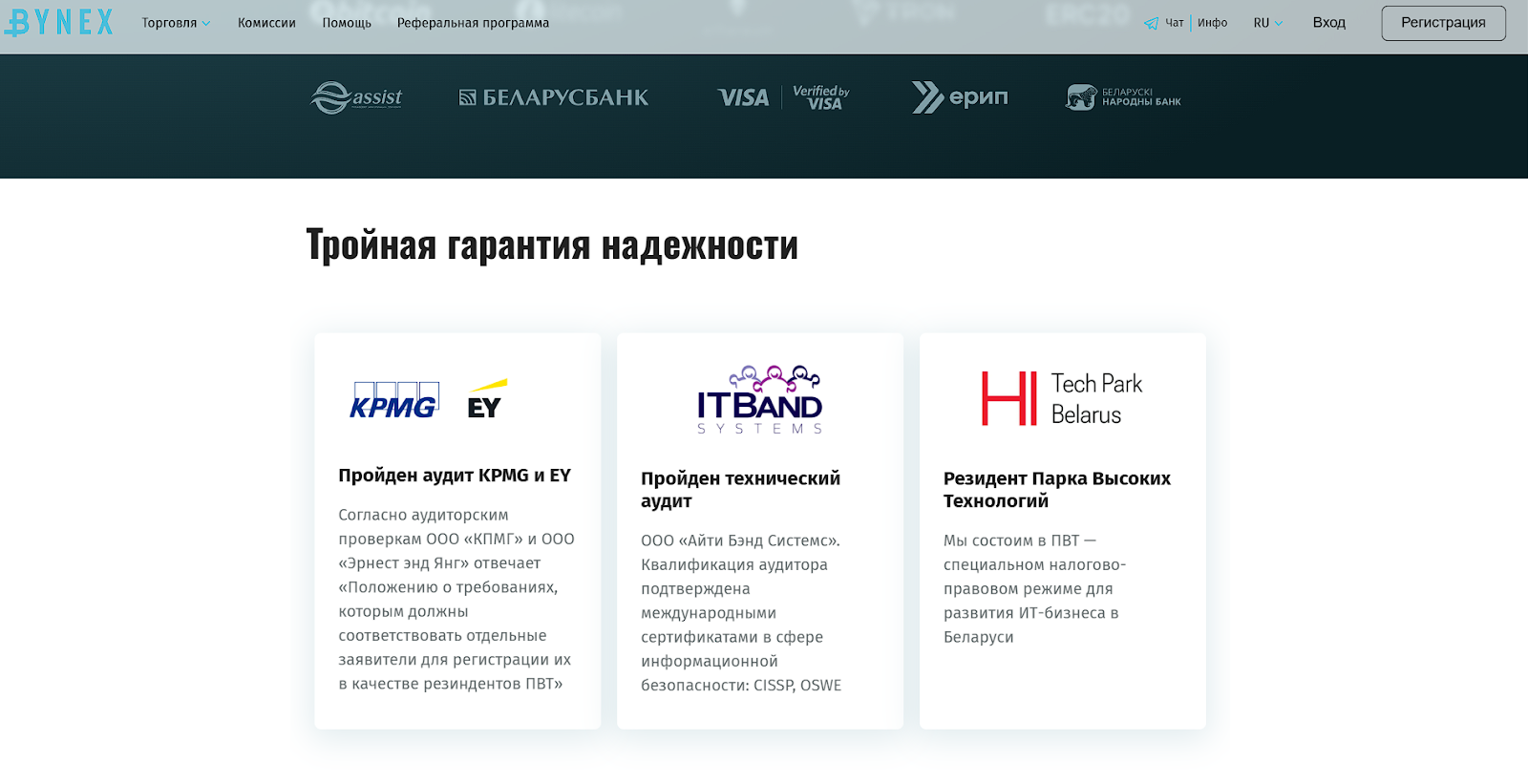The height and width of the screenshot is (784, 1528).
Task: Open the Чат link
Action: 1175,23
